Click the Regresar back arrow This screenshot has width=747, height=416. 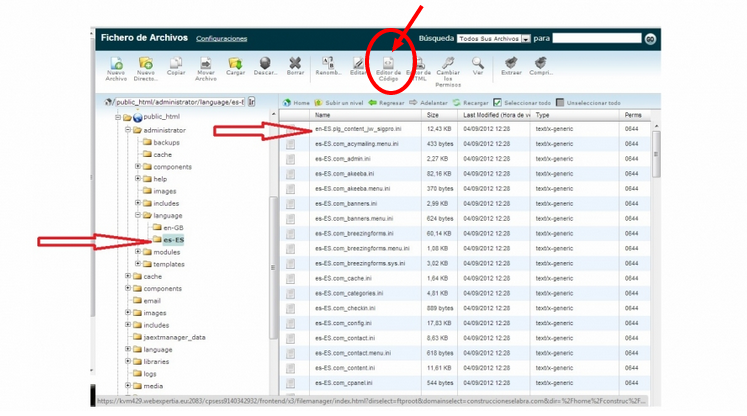pyautogui.click(x=373, y=102)
